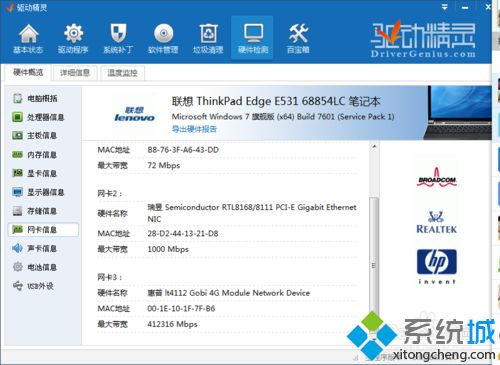
Task: Open the 垃圾清理 recycle bin icon
Action: coord(208,38)
